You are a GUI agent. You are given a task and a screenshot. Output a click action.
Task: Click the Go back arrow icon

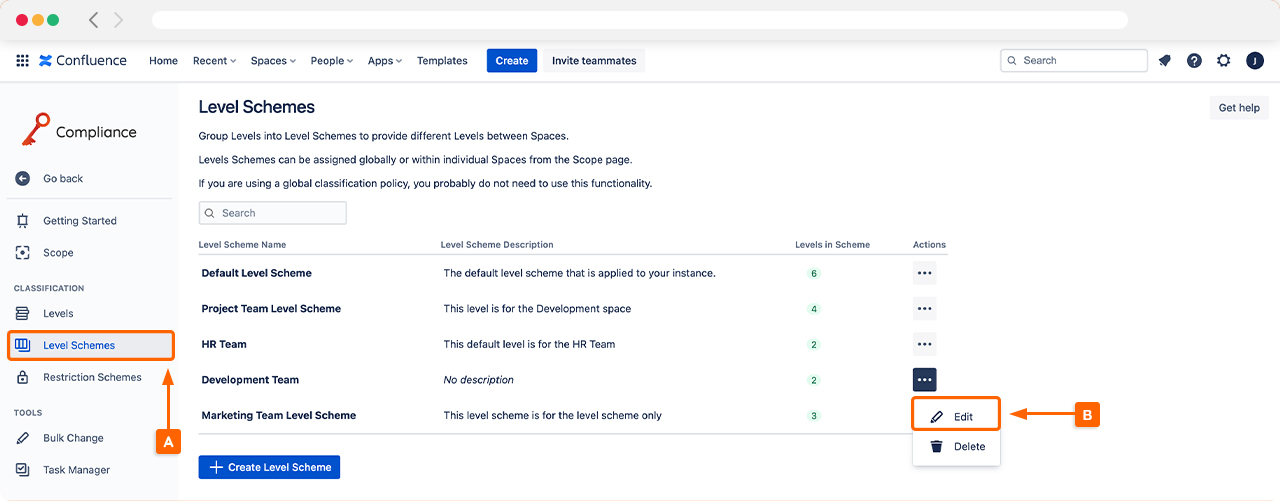point(23,179)
